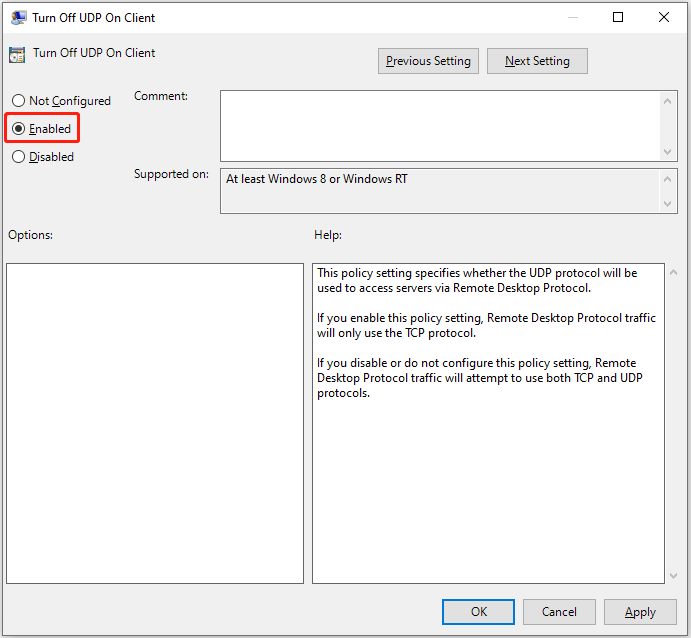The width and height of the screenshot is (691, 638).
Task: Go to Previous Setting
Action: click(x=428, y=61)
